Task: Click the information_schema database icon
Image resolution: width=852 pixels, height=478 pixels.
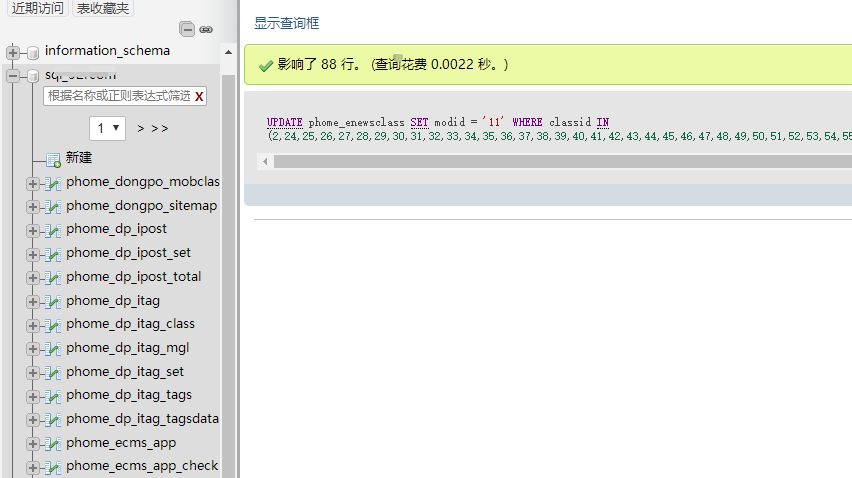Action: [x=32, y=52]
